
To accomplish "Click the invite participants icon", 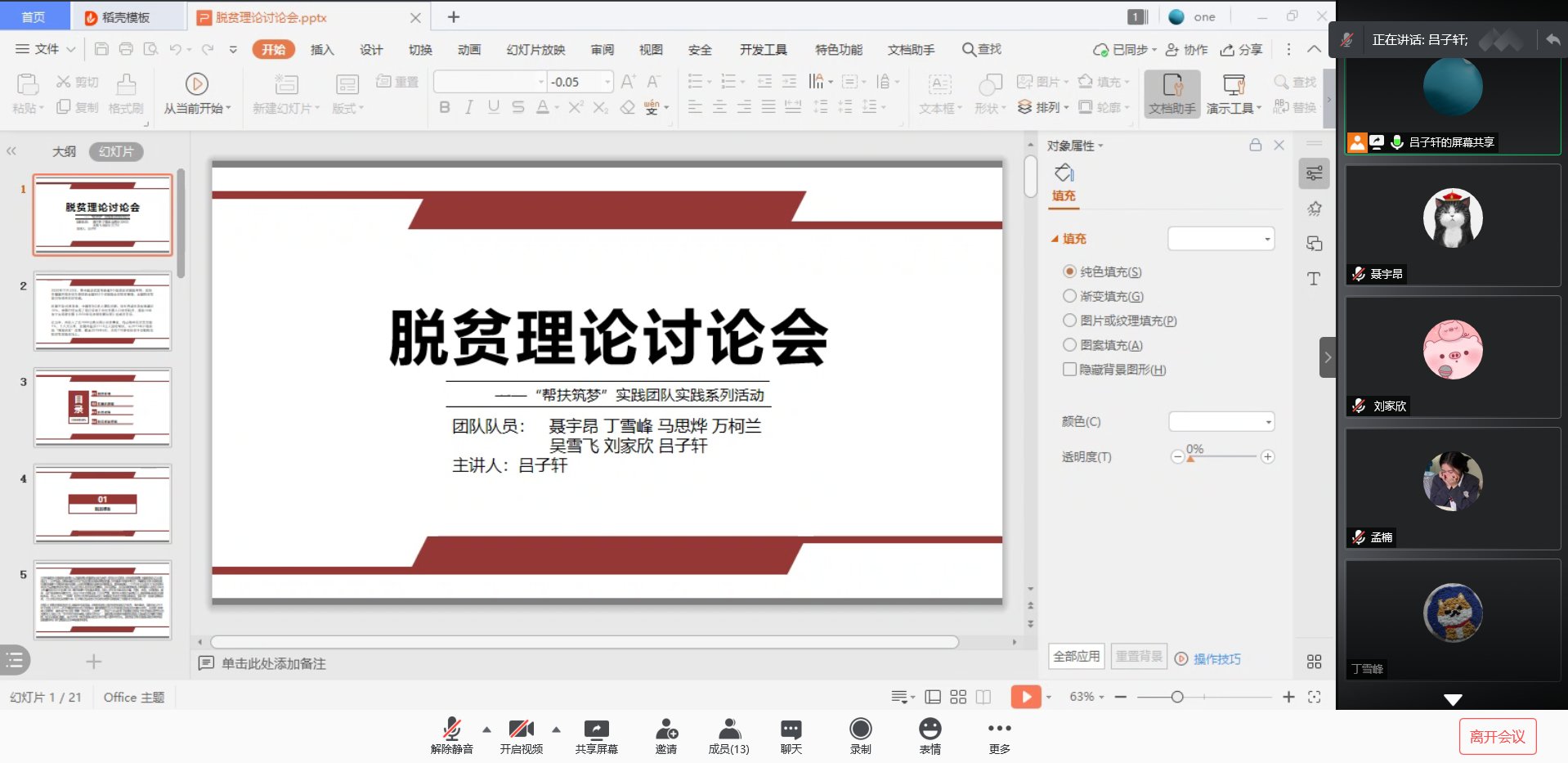I will 666,729.
